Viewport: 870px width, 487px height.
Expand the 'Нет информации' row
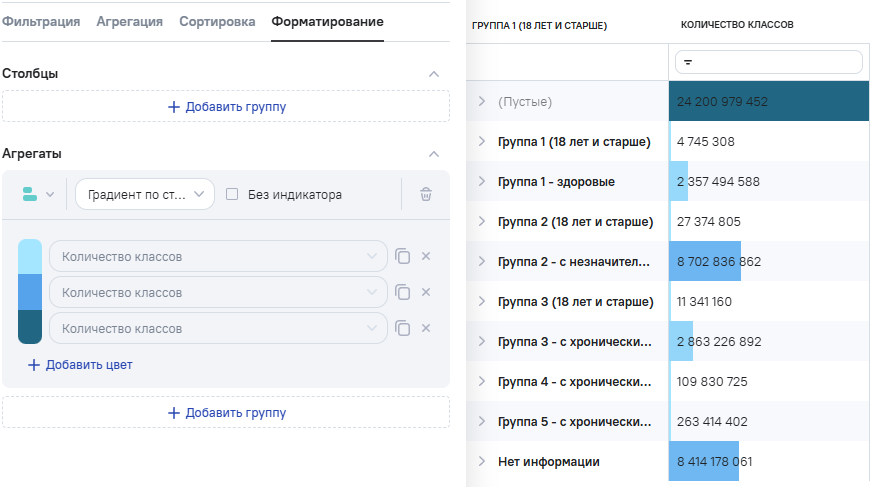tap(481, 462)
